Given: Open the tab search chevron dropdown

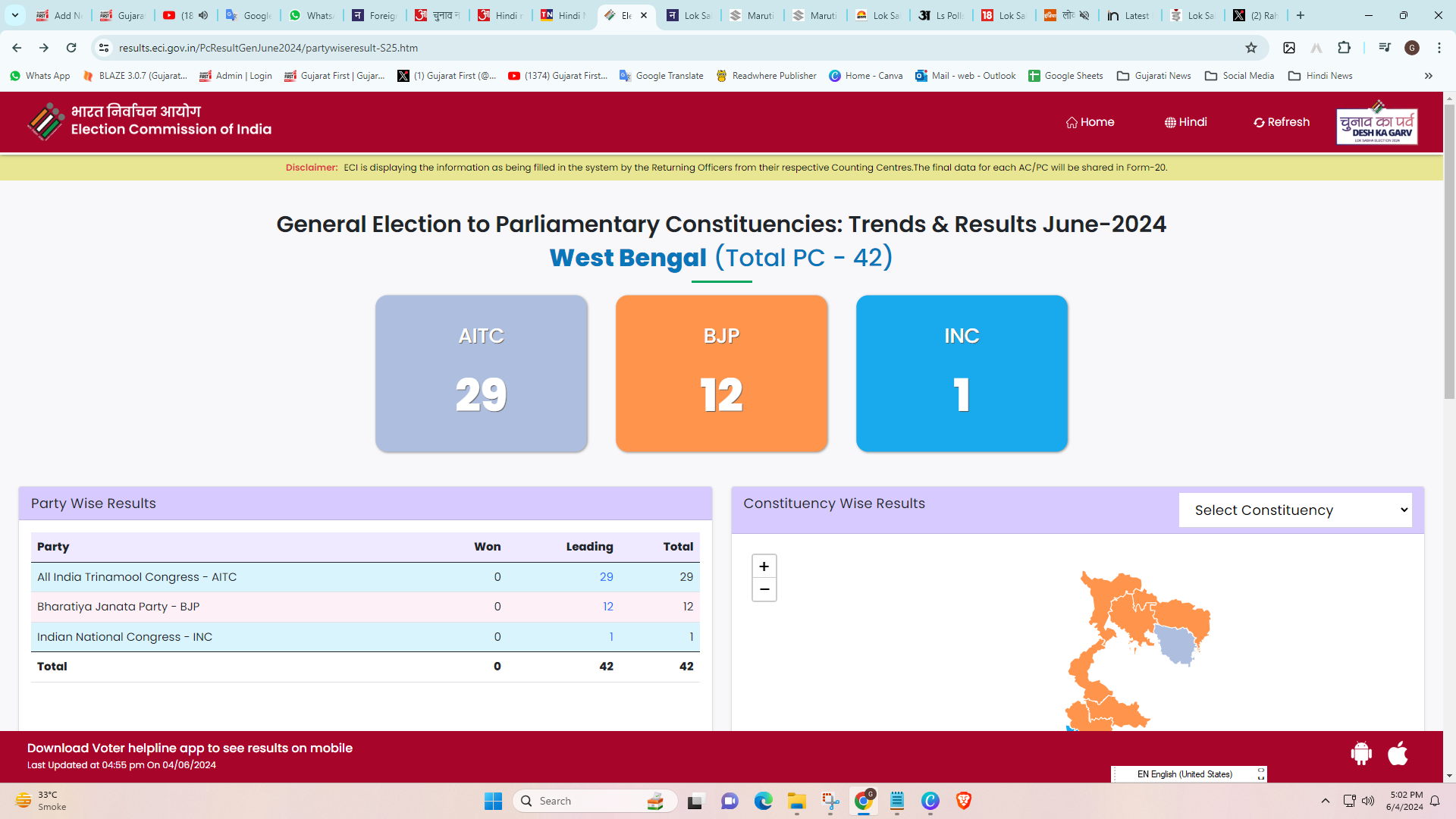Looking at the screenshot, I should [x=14, y=15].
